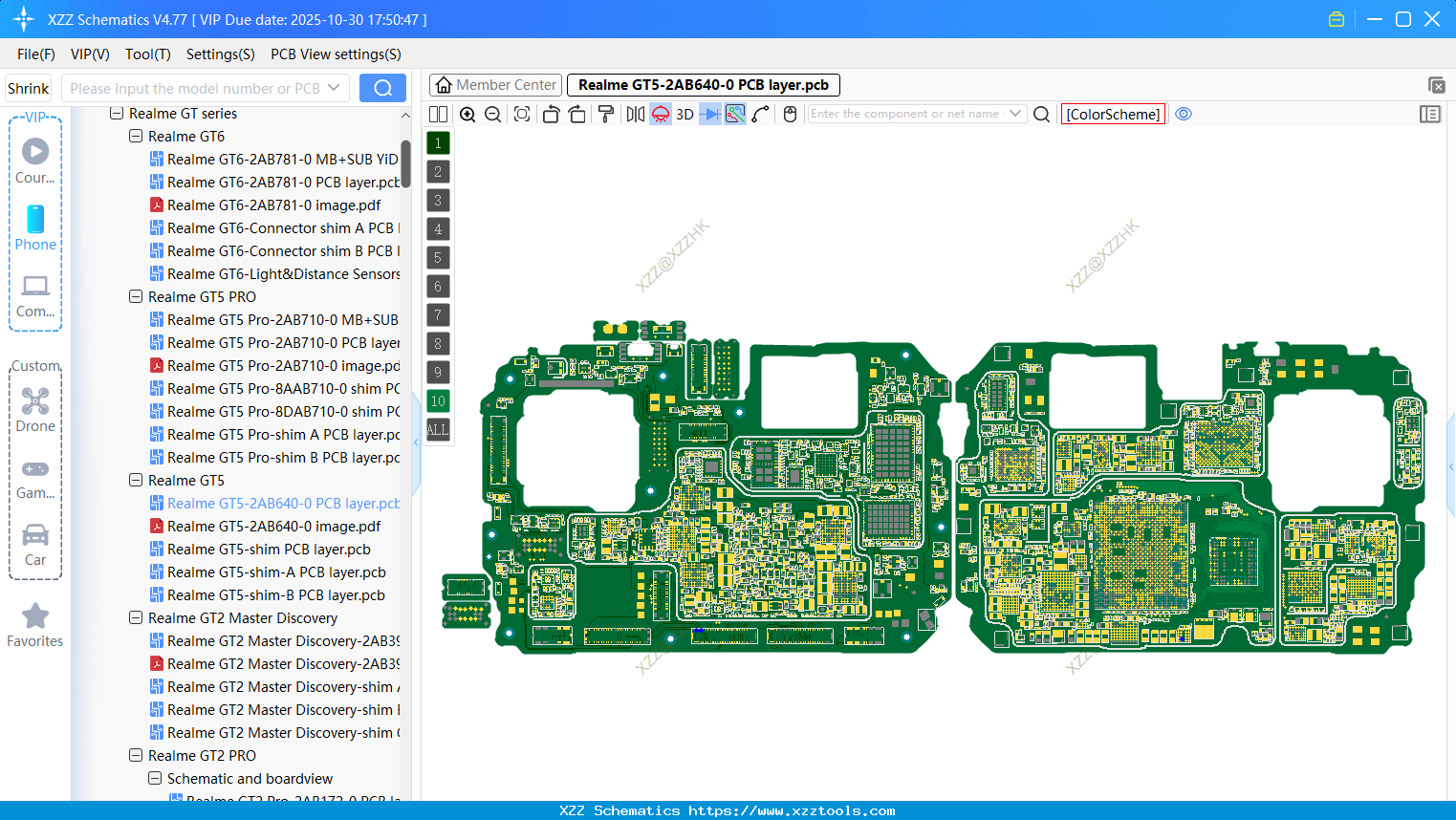Toggle PCB layer 10
This screenshot has width=1456, height=820.
click(438, 401)
